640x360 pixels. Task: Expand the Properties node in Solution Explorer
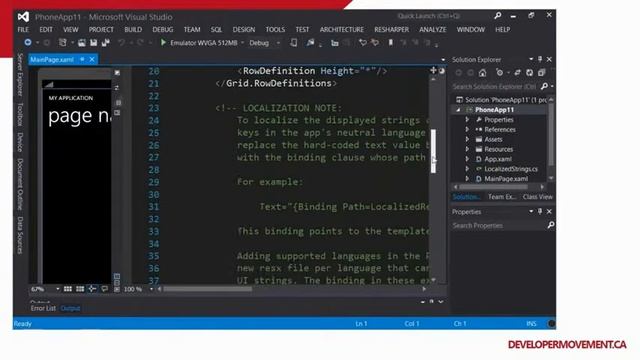(x=467, y=120)
